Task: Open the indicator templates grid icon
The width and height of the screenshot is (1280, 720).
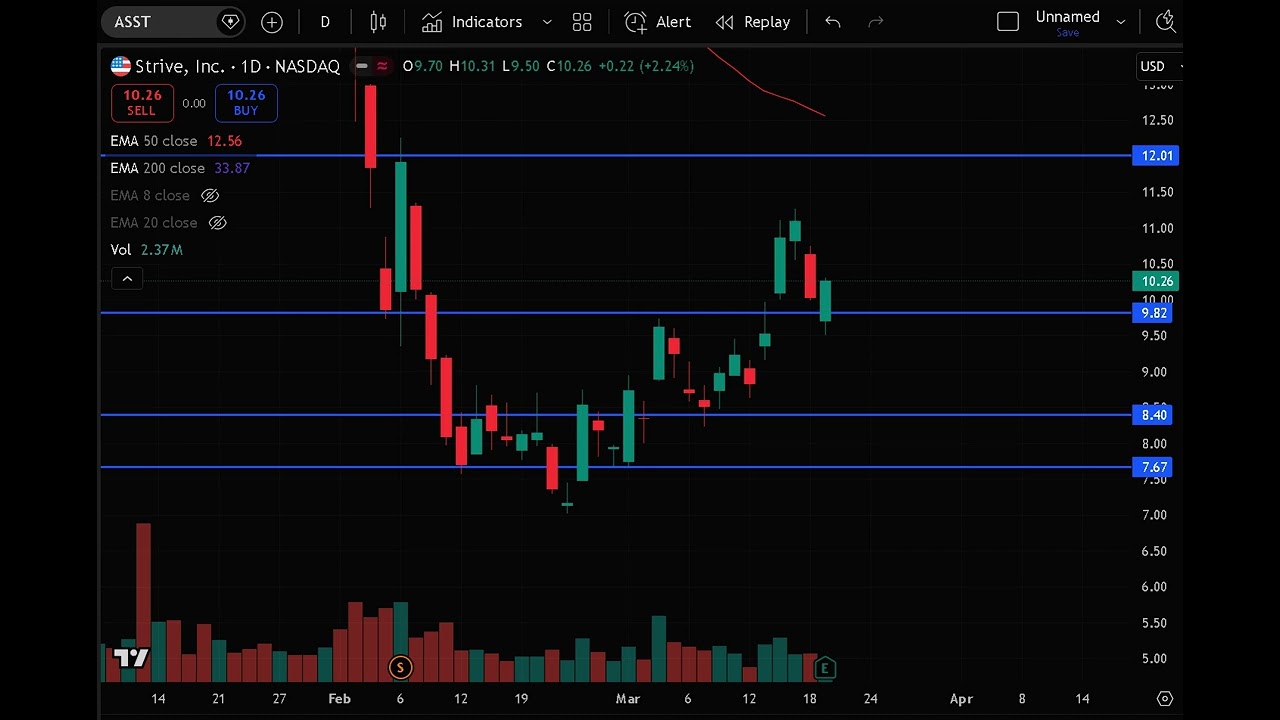Action: (x=582, y=21)
